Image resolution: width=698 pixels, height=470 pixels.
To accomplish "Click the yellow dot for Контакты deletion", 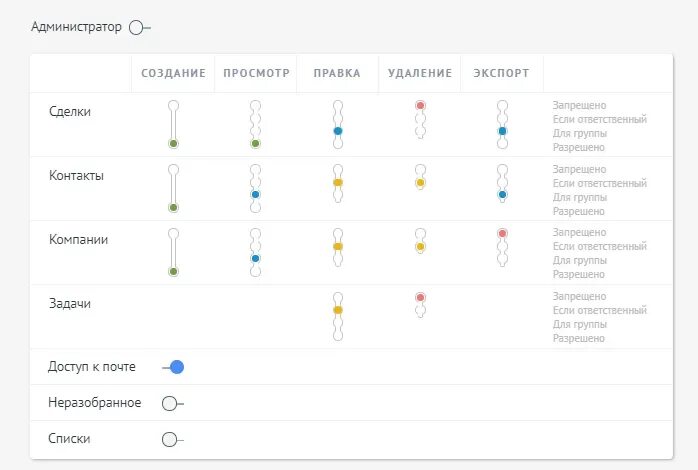I will 420,183.
